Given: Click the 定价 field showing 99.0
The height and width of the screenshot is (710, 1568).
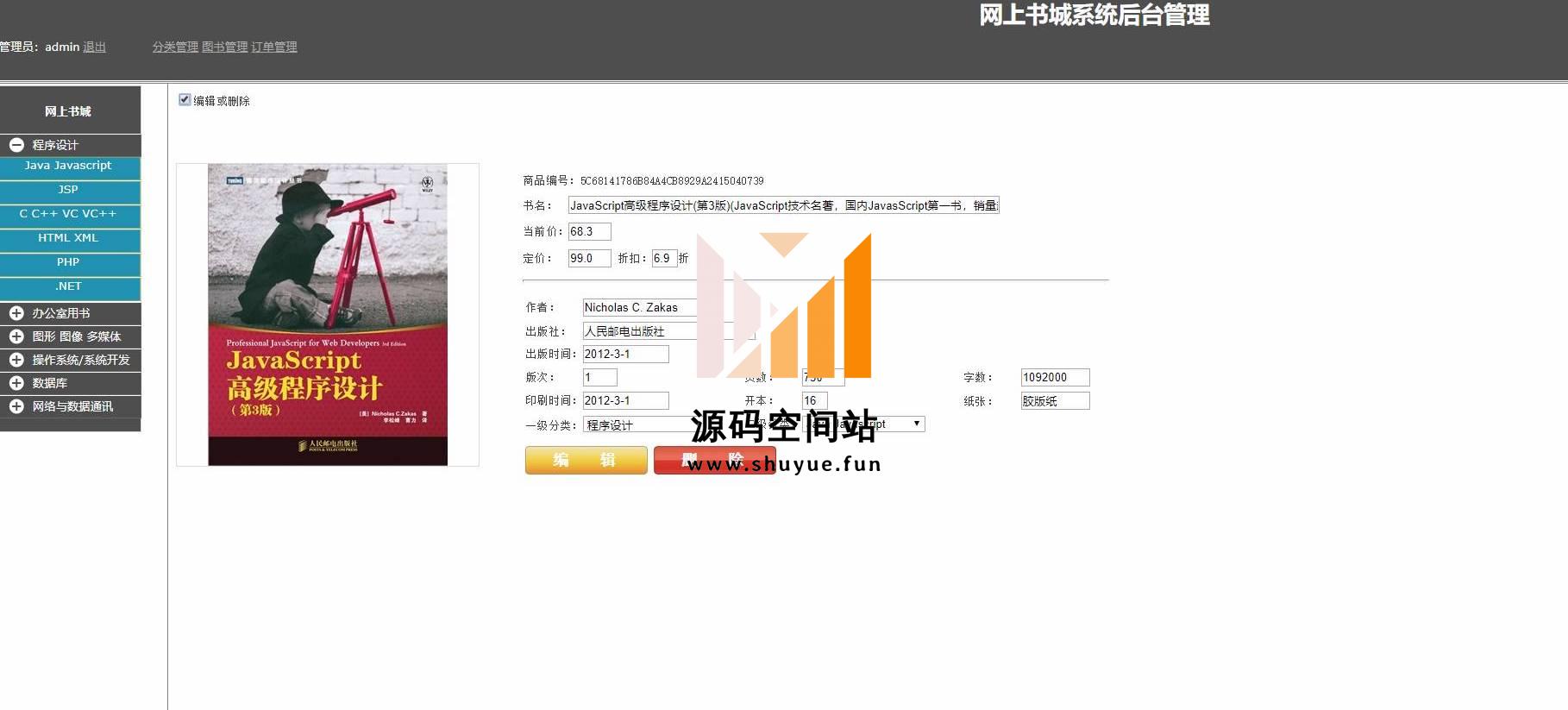Looking at the screenshot, I should coord(589,258).
